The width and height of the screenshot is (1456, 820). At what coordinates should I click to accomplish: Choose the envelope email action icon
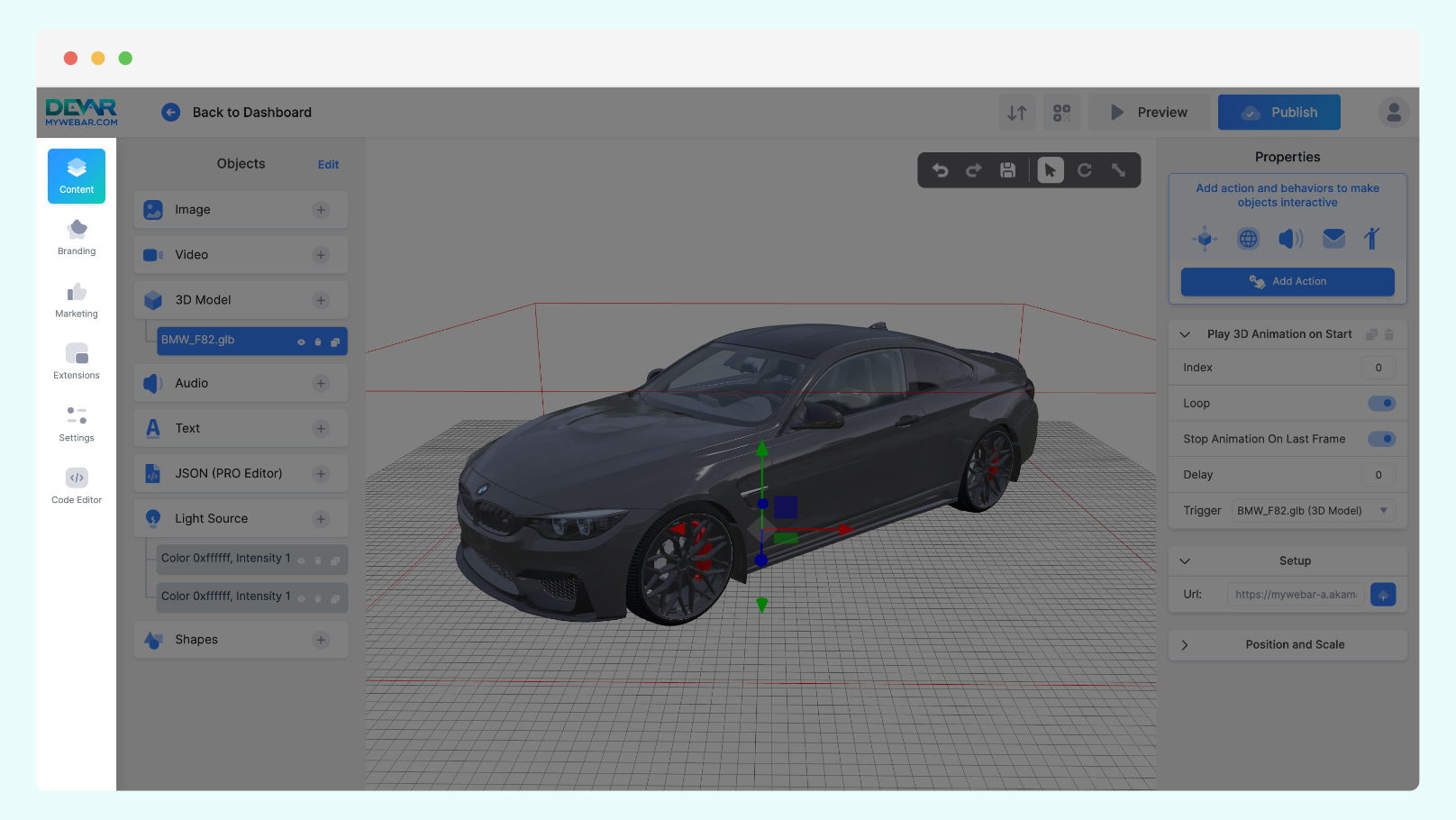(1333, 238)
